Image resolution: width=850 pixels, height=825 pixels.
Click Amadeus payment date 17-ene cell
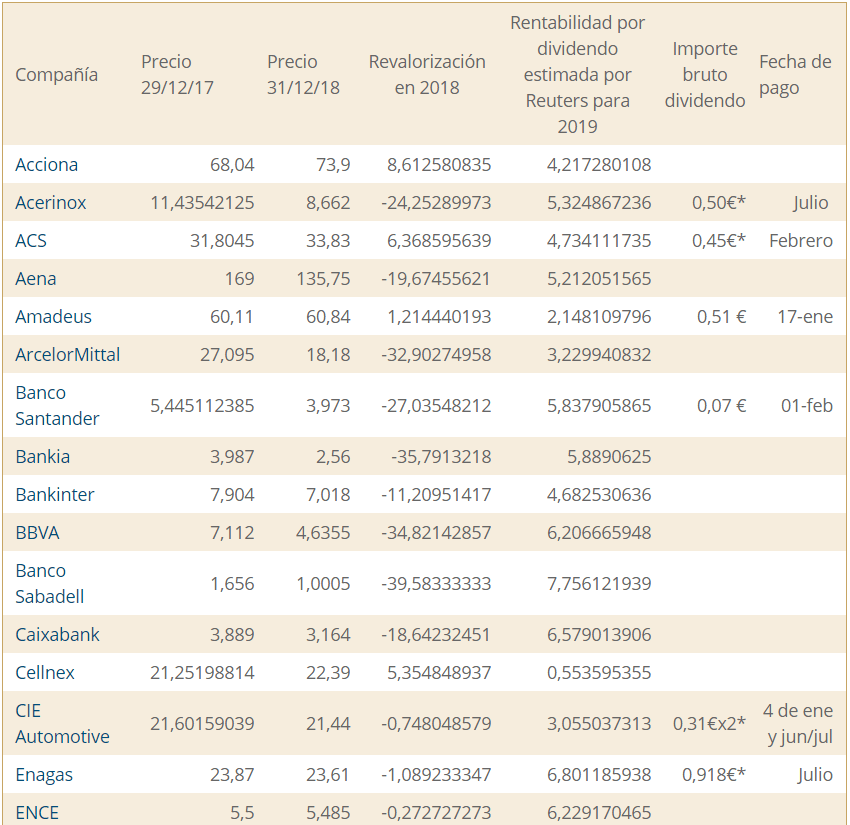(804, 317)
